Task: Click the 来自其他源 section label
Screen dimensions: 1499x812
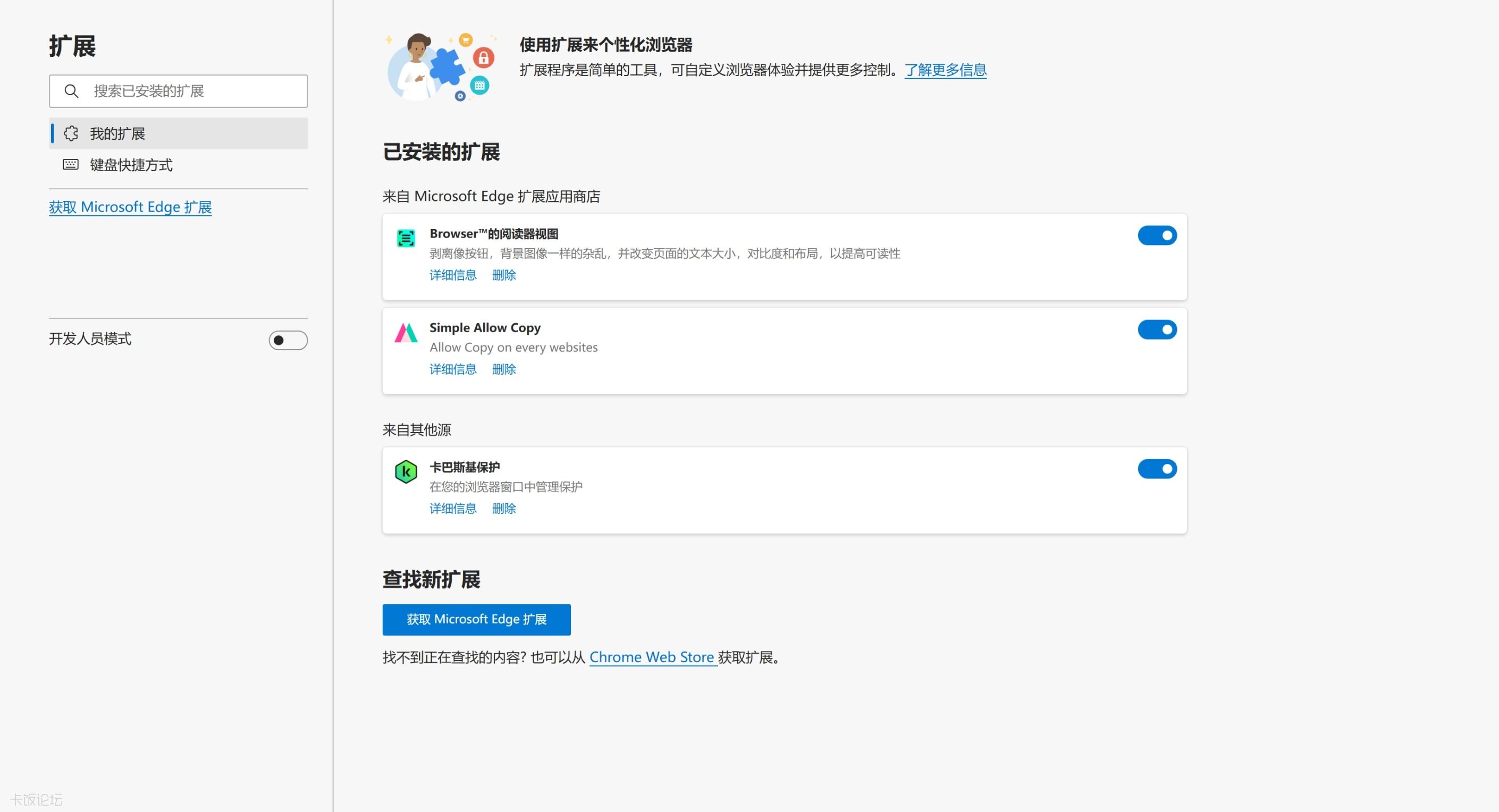Action: pos(417,430)
